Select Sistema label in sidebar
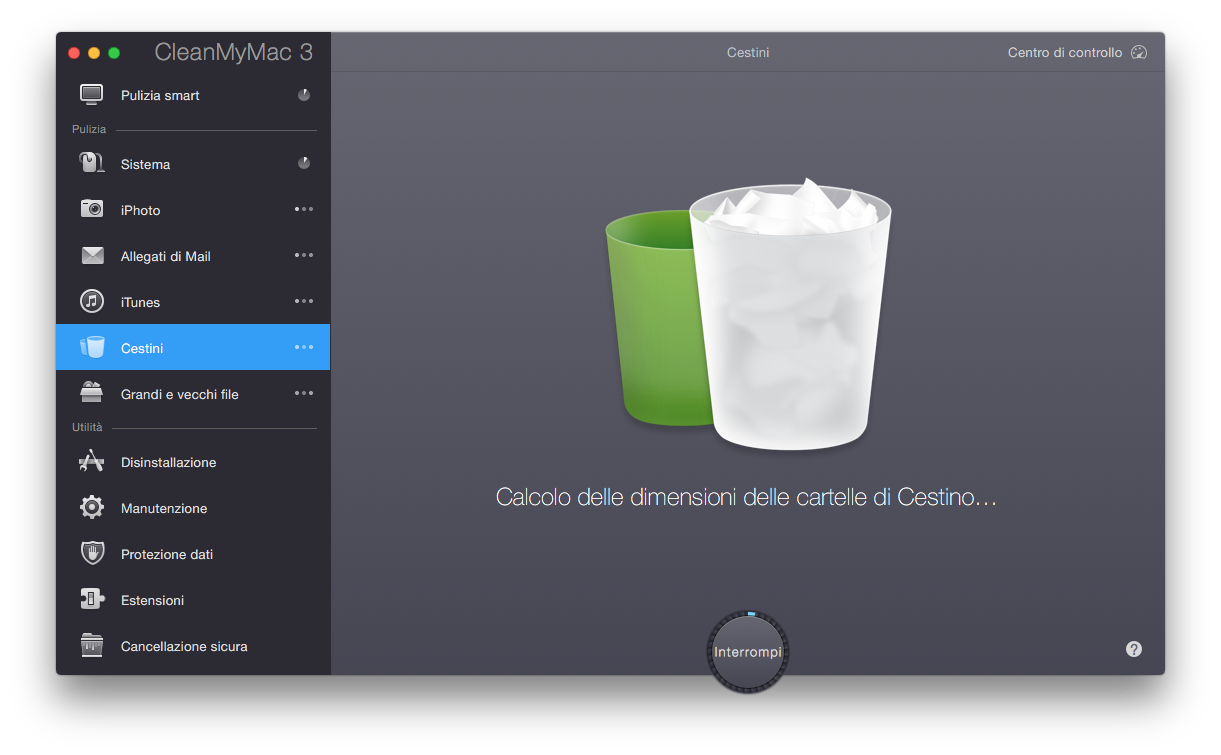Viewport: 1221px width, 755px height. (145, 164)
